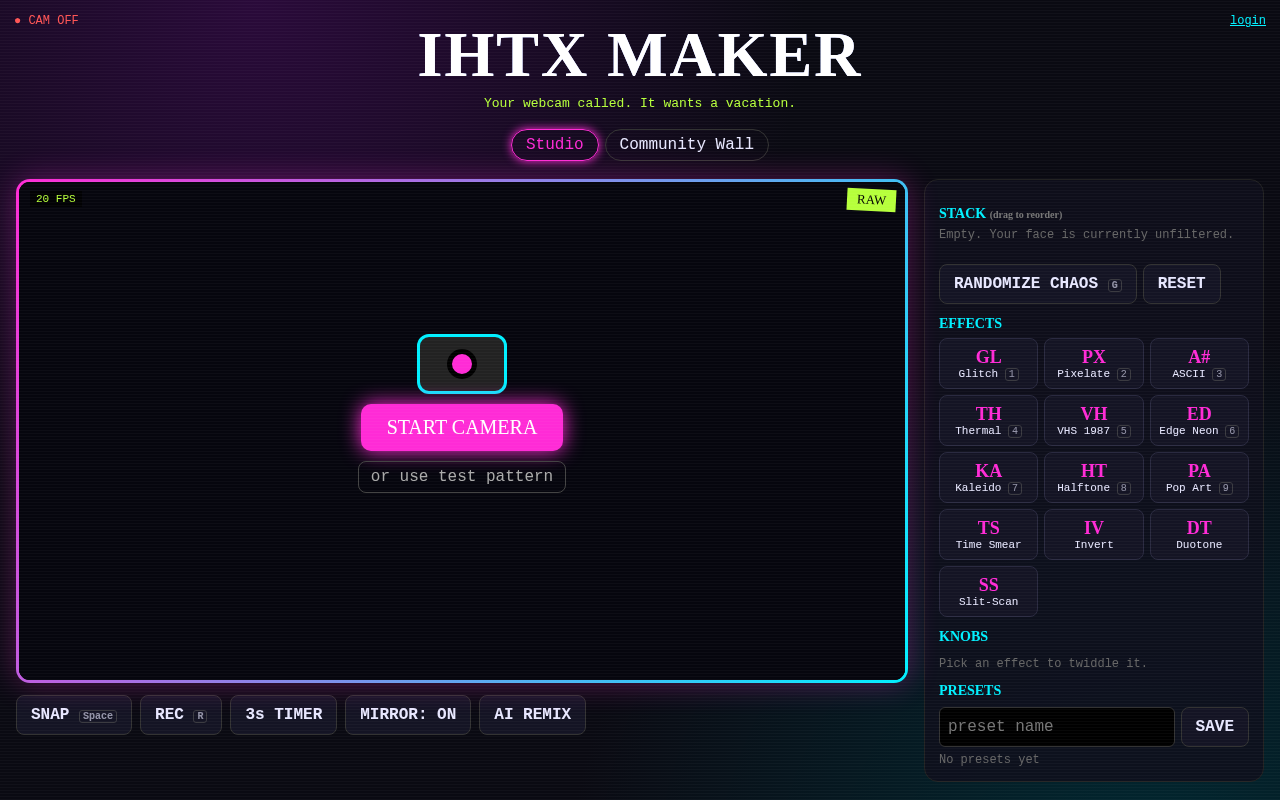Image resolution: width=1280 pixels, height=800 pixels.
Task: Save the preset
Action: (1215, 727)
